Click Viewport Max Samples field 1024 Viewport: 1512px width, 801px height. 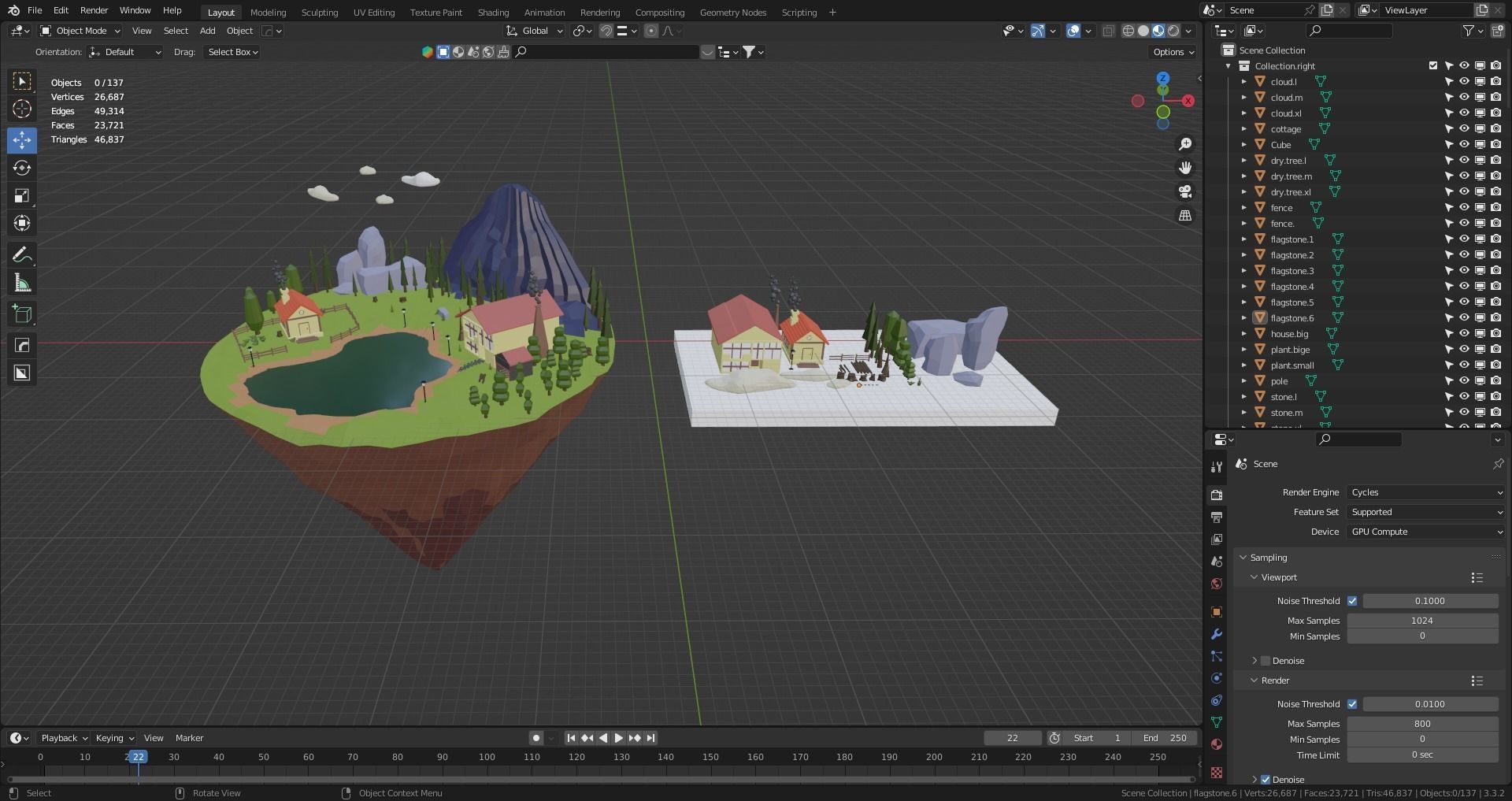click(x=1422, y=621)
